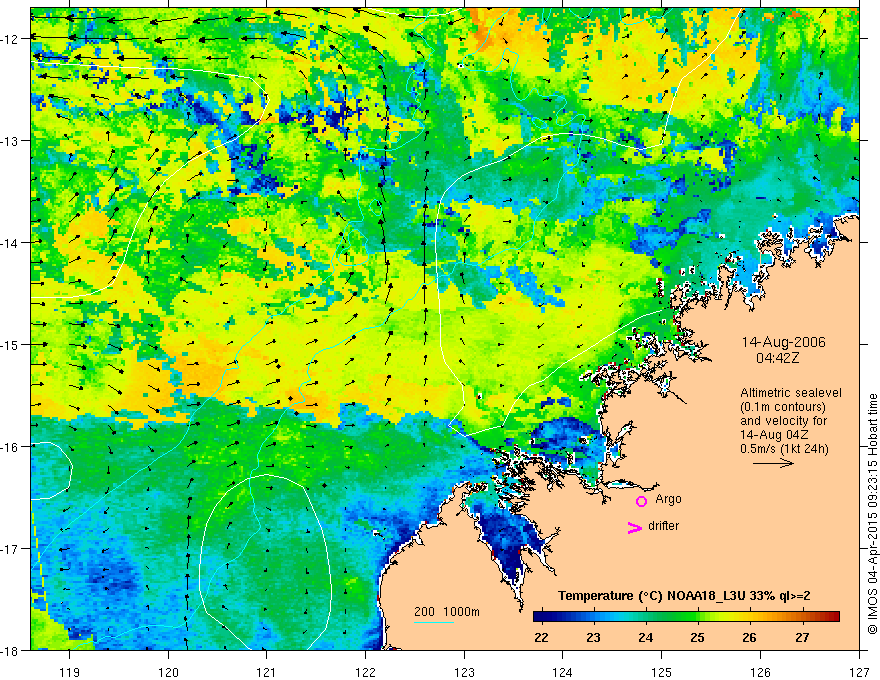Click the latitude axis label '-16'

coord(11,447)
